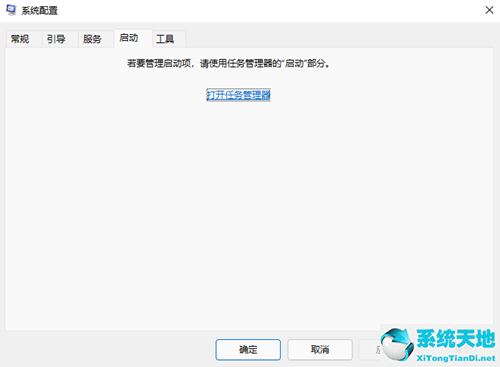This screenshot has width=500, height=367.
Task: Click the text 若要管理启动项，请使用任务管理器的"启动"部分。
Action: coord(228,63)
